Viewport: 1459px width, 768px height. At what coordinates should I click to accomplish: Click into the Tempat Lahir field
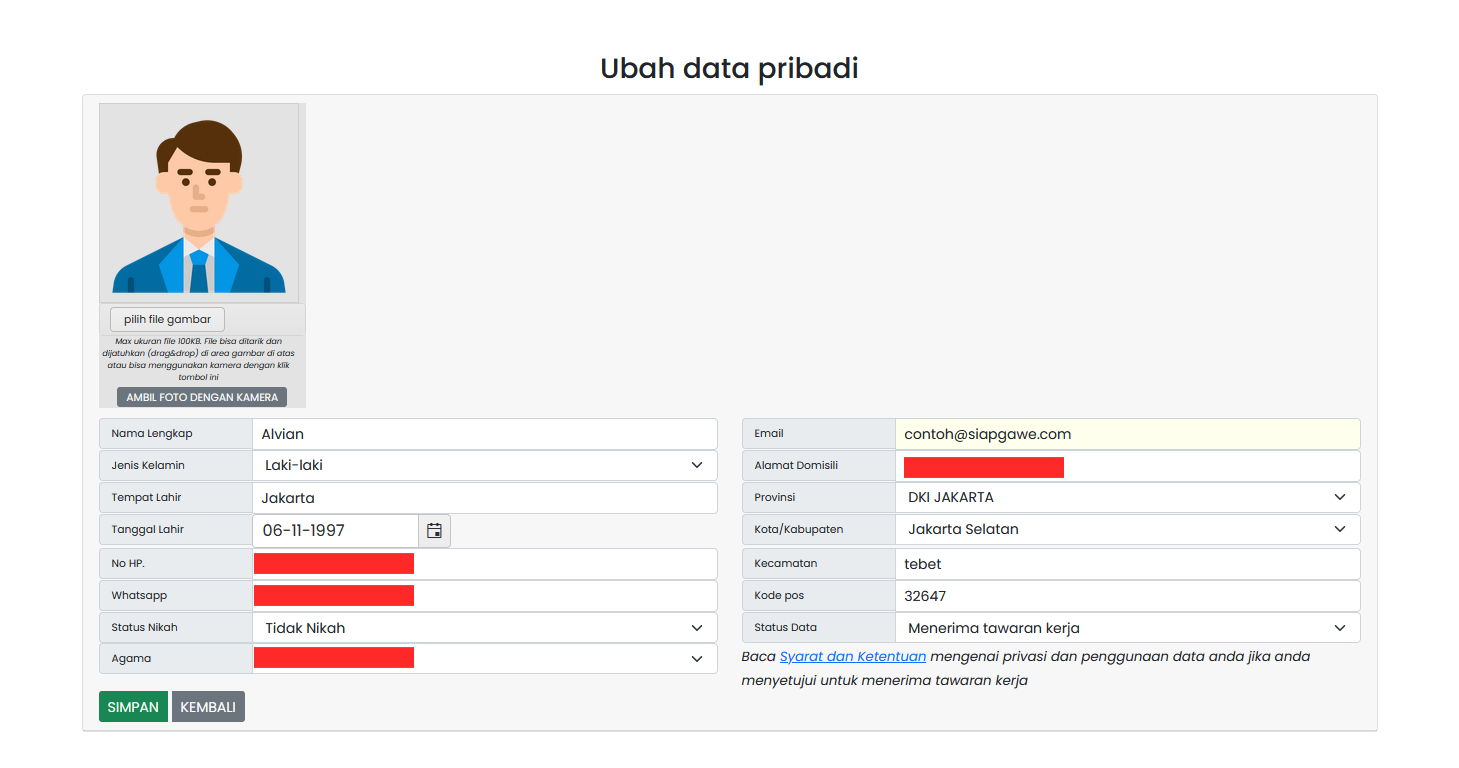pos(485,498)
